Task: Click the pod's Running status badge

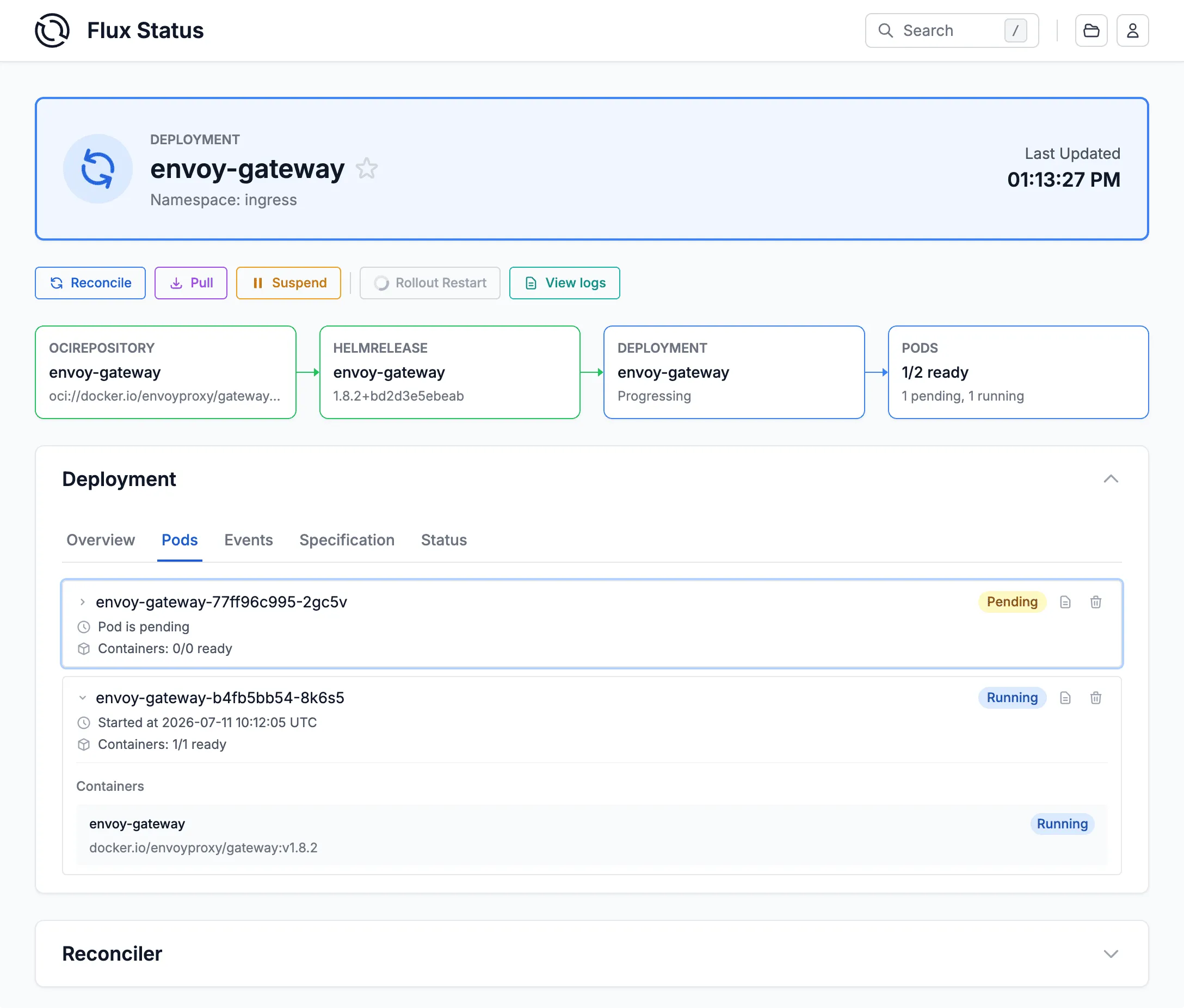Action: tap(1012, 698)
